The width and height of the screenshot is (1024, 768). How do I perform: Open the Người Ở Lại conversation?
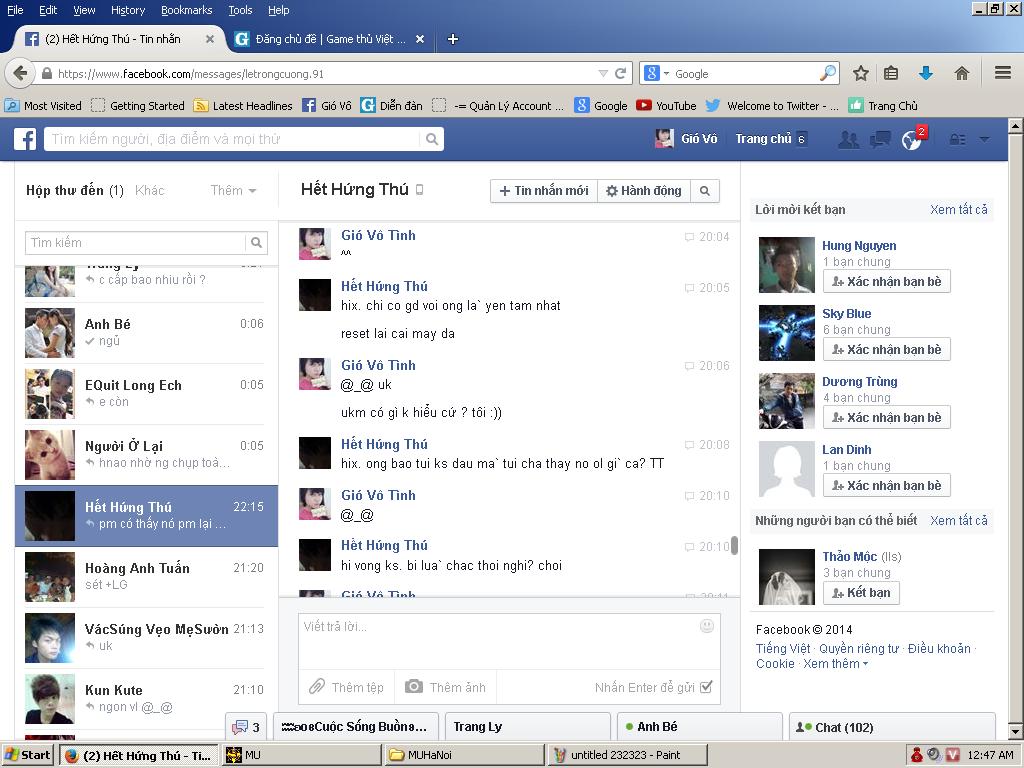click(x=146, y=455)
